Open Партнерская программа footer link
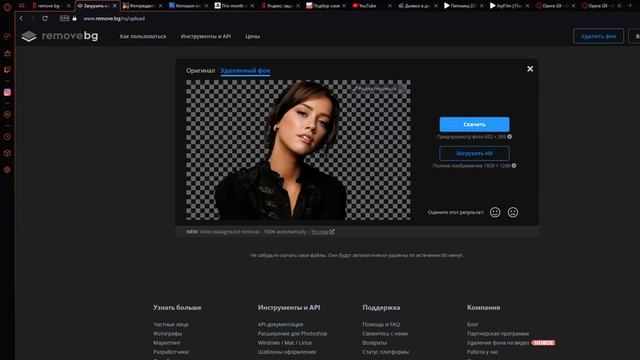640x360 pixels. point(498,333)
